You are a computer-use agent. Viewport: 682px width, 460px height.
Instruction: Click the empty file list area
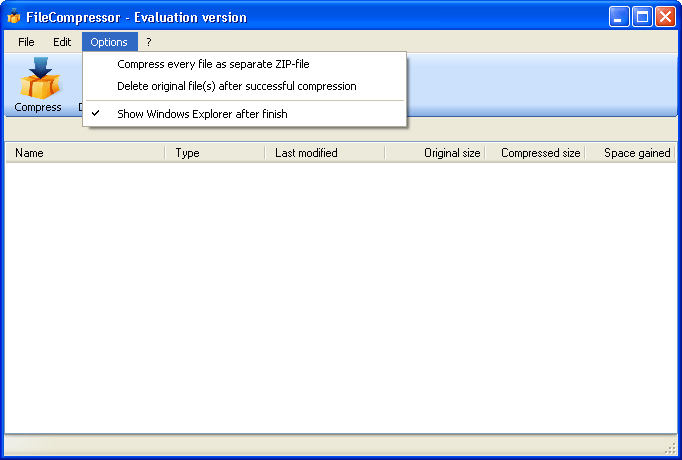(340, 300)
